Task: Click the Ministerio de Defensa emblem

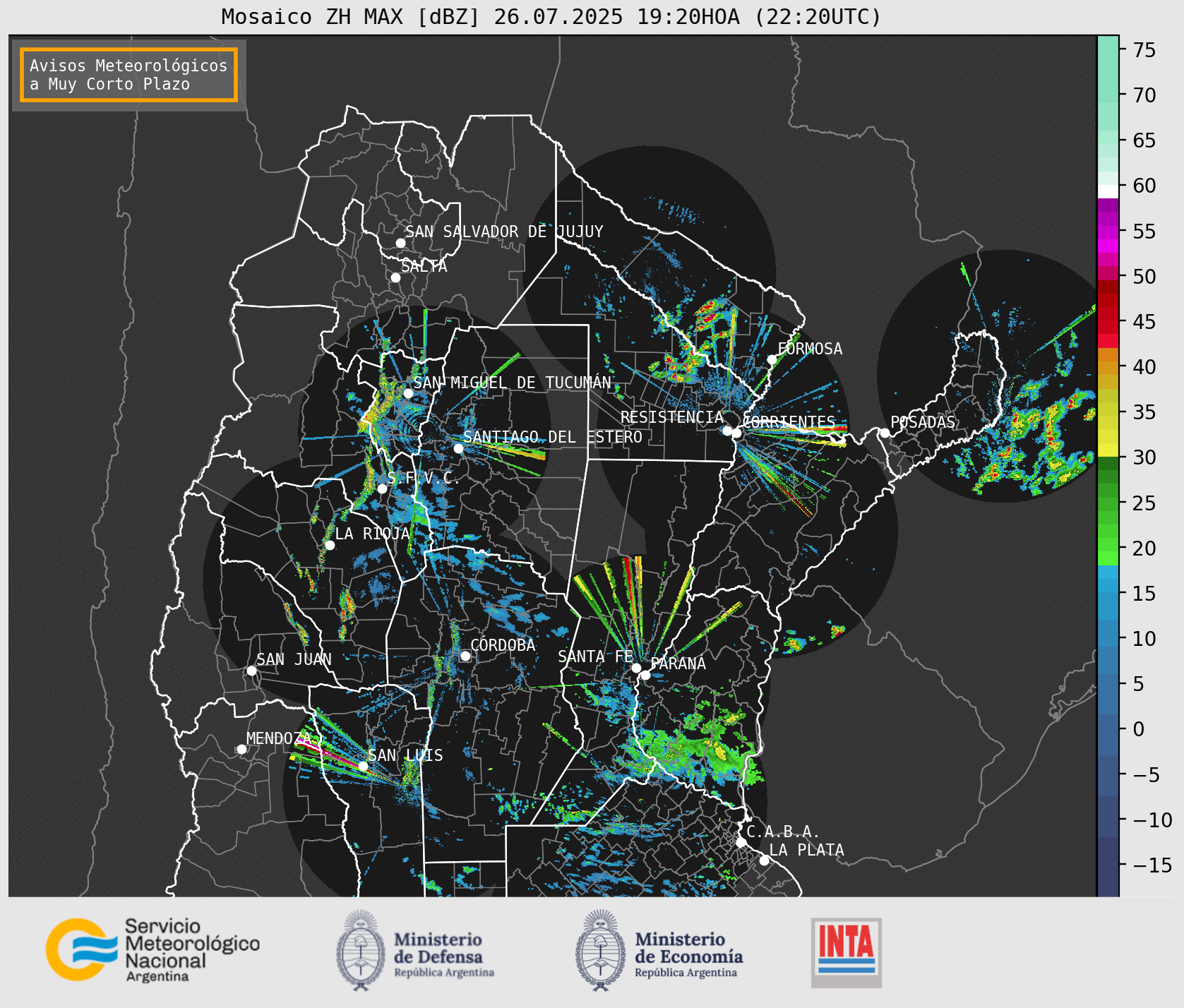Action: (x=361, y=950)
